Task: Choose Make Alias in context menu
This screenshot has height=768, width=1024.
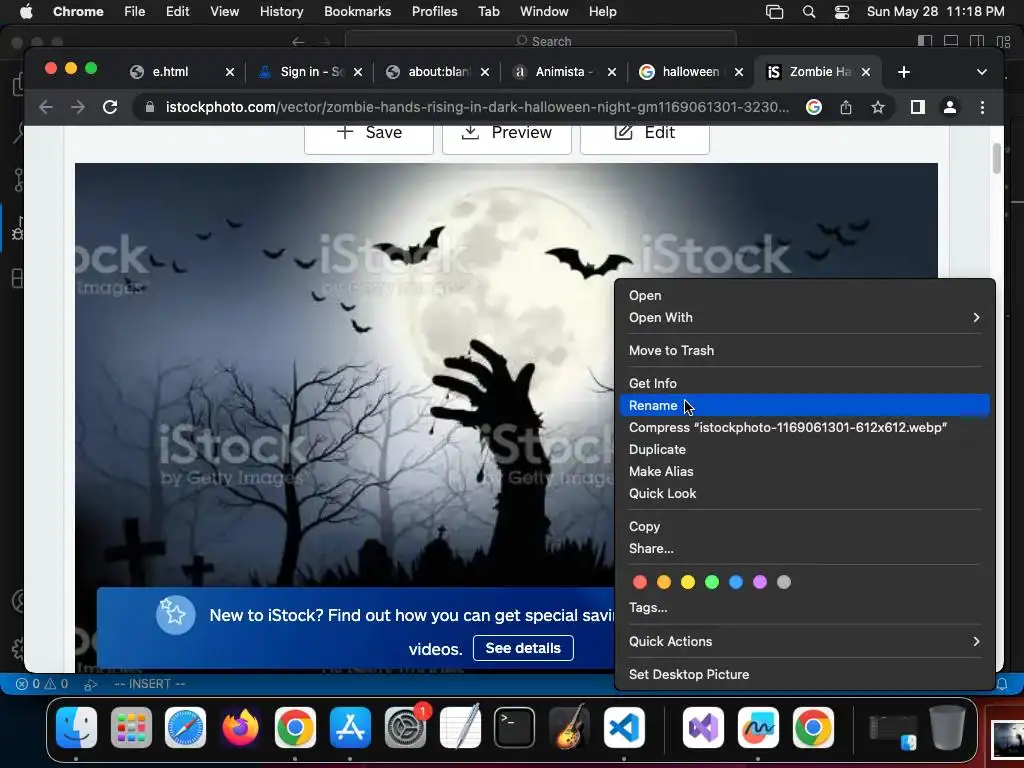Action: [x=805, y=472]
